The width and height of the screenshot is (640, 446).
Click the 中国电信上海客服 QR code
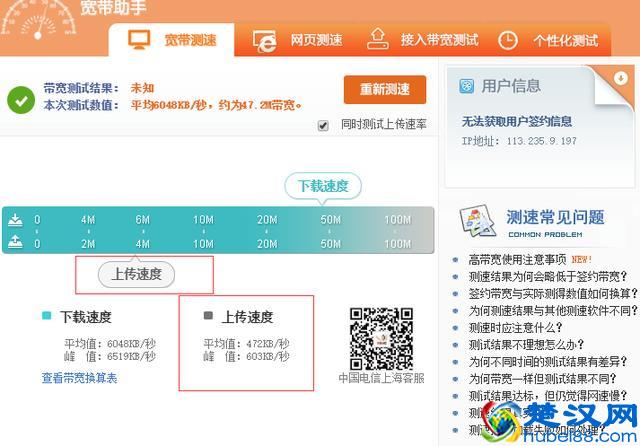381,339
